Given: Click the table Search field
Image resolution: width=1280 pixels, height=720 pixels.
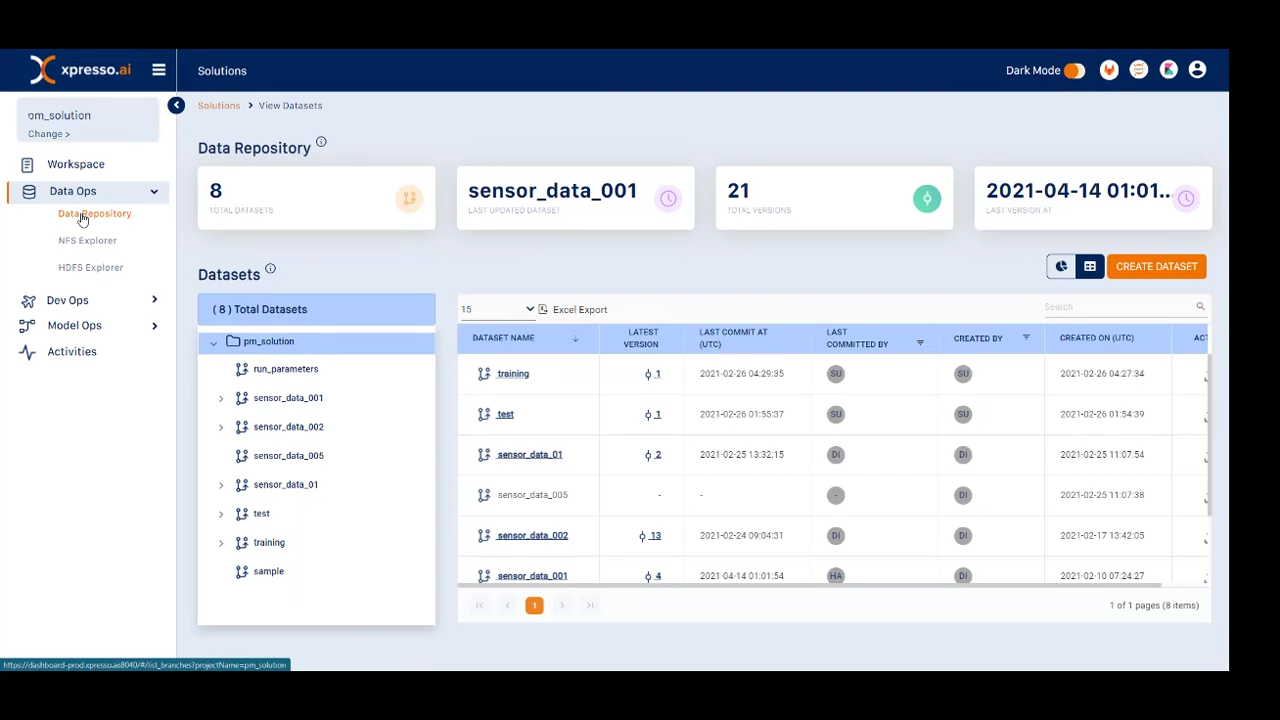Looking at the screenshot, I should [x=1119, y=307].
